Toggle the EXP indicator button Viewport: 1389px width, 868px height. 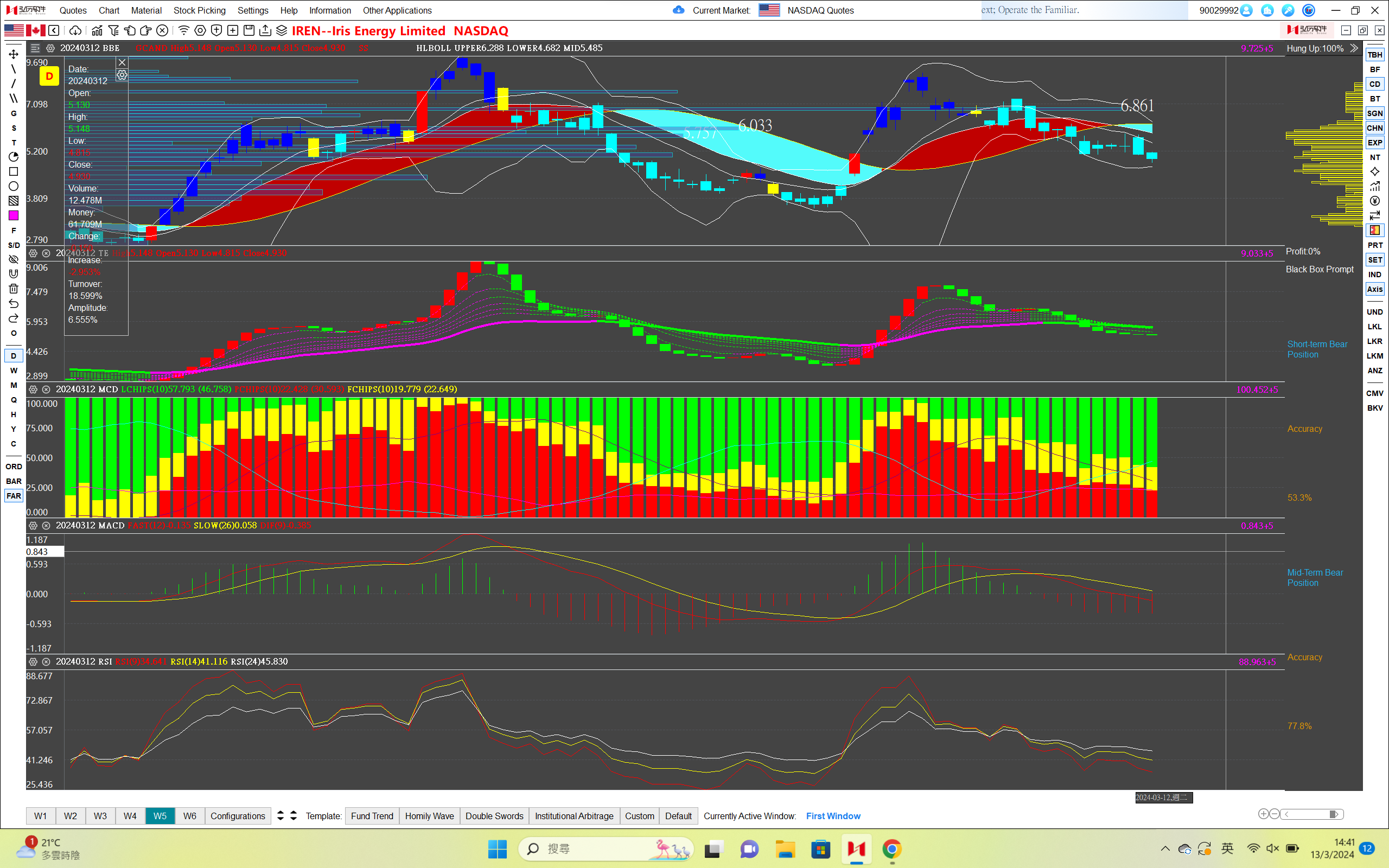[1375, 142]
